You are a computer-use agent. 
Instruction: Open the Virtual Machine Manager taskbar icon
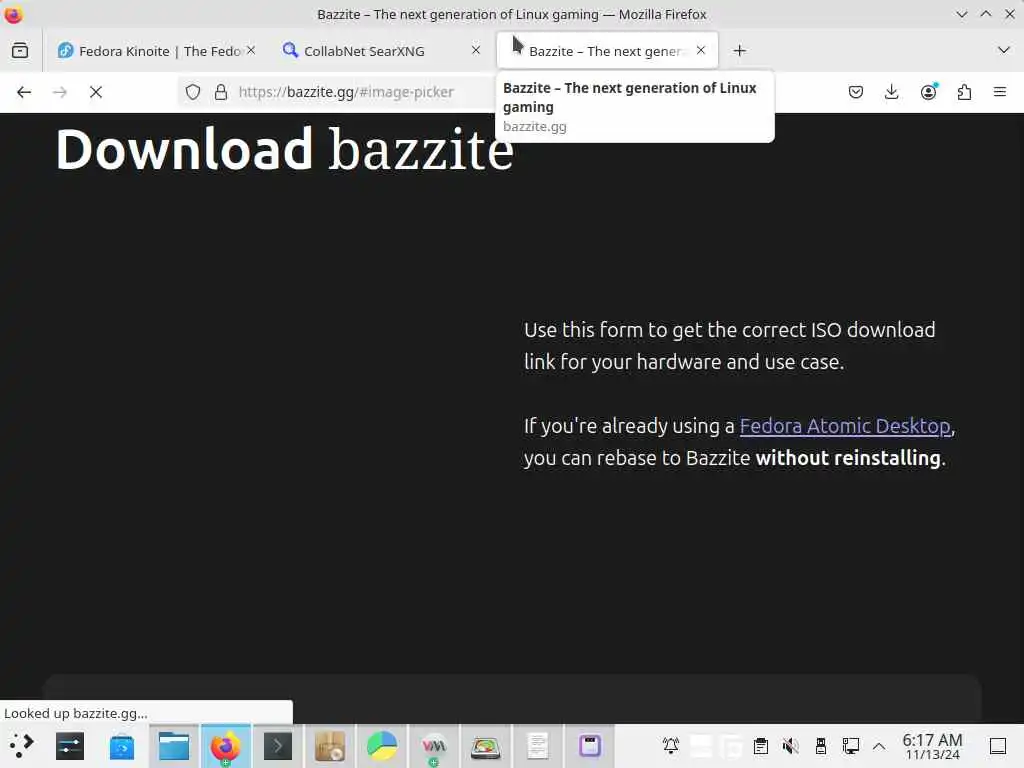(x=434, y=746)
